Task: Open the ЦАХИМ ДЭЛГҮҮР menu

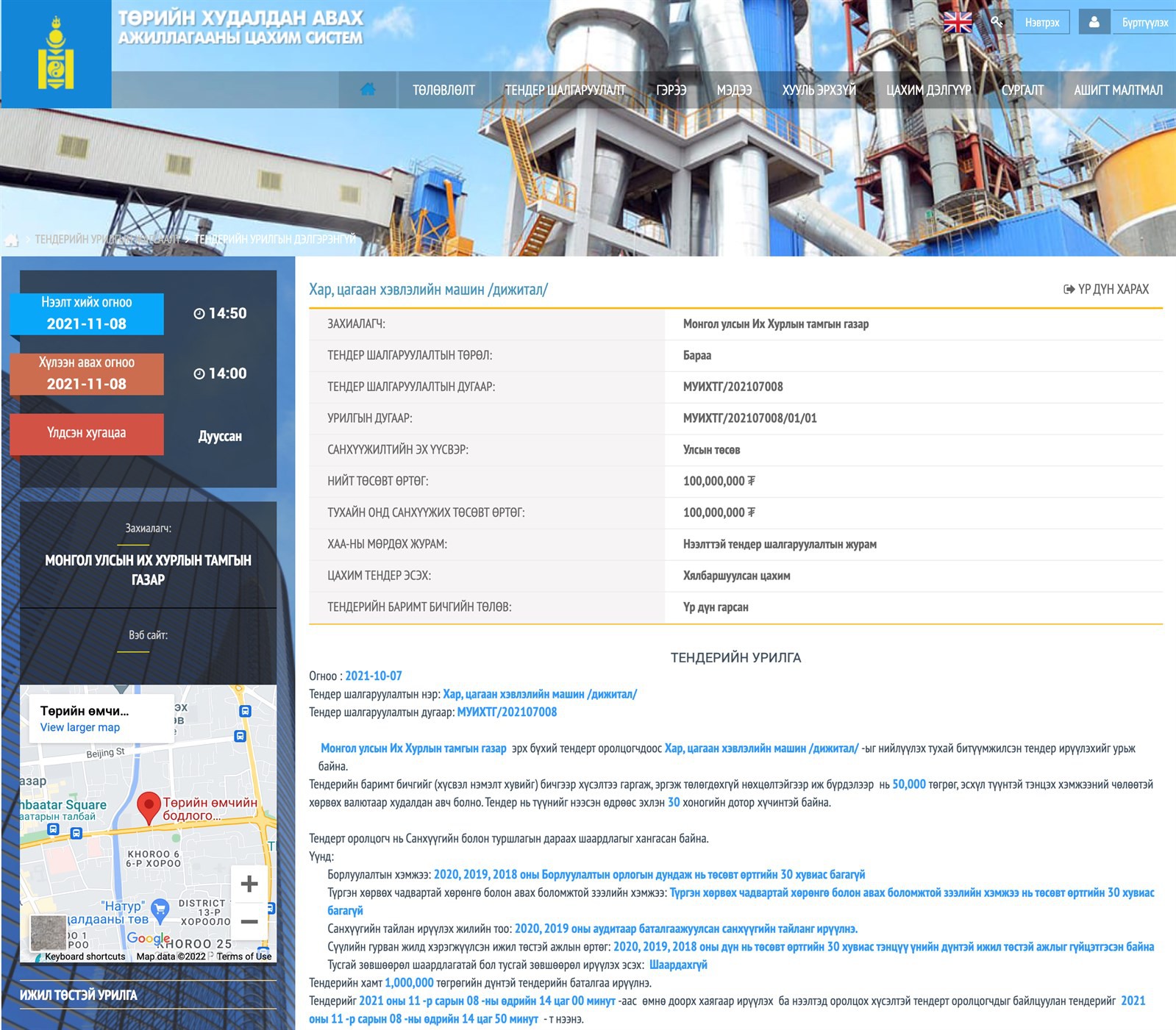Action: tap(928, 90)
